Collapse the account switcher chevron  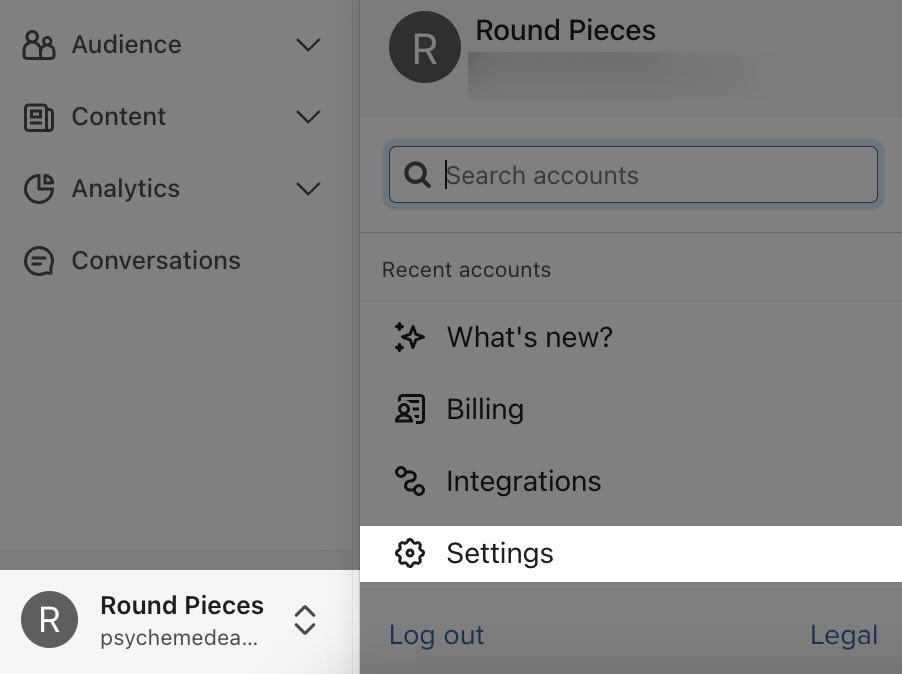(305, 619)
